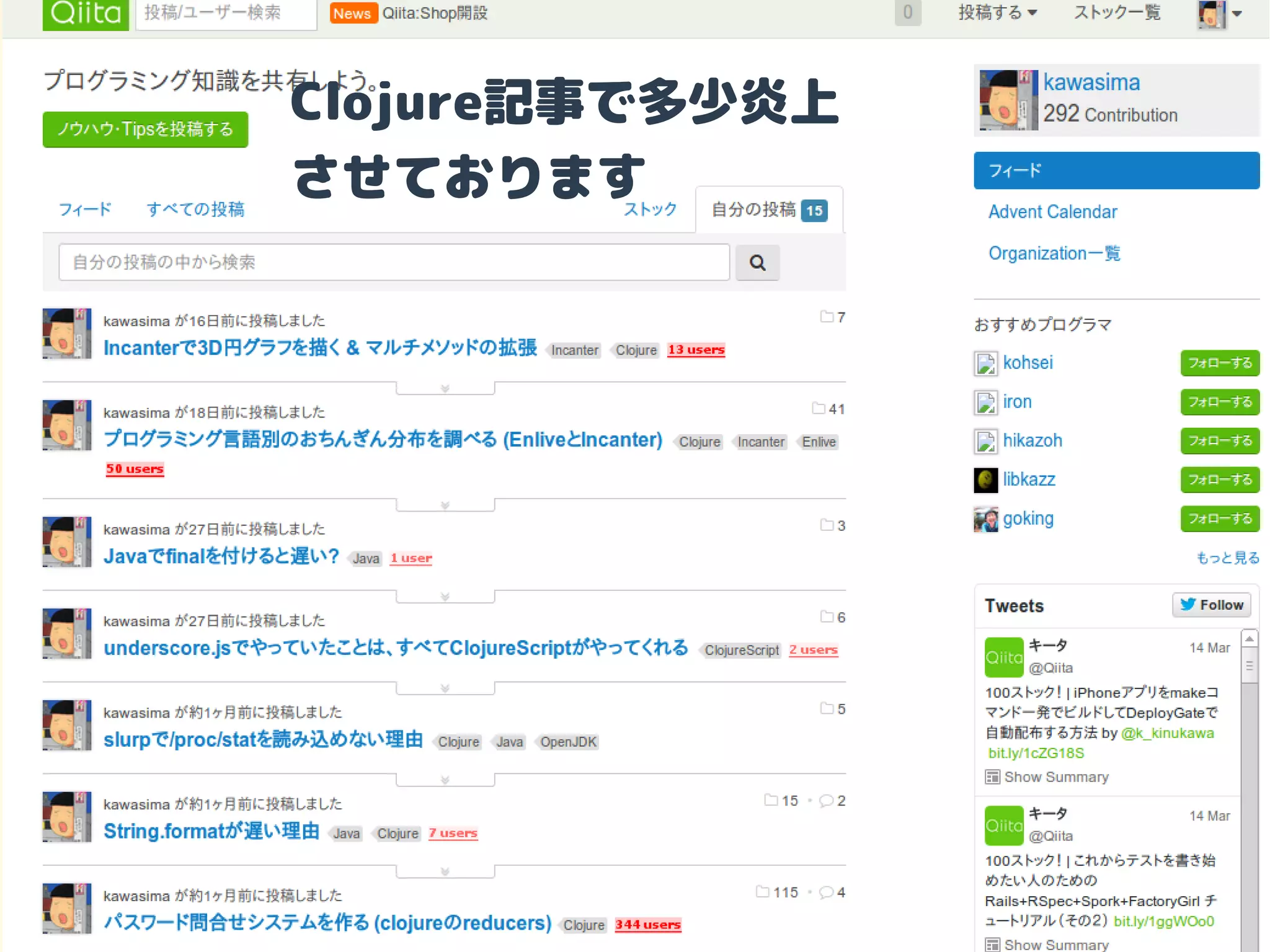Click the ClojureScript tag
The height and width of the screenshot is (952, 1270).
click(x=741, y=650)
